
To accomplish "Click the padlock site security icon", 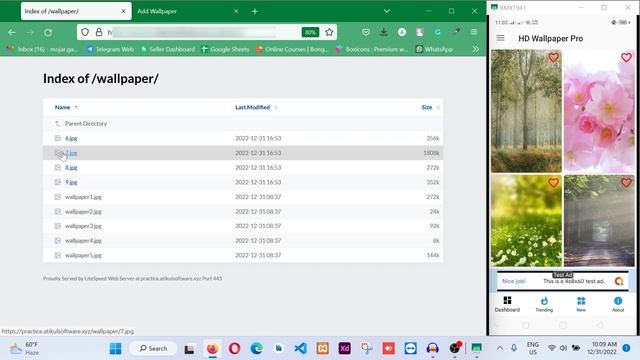I will (x=98, y=32).
